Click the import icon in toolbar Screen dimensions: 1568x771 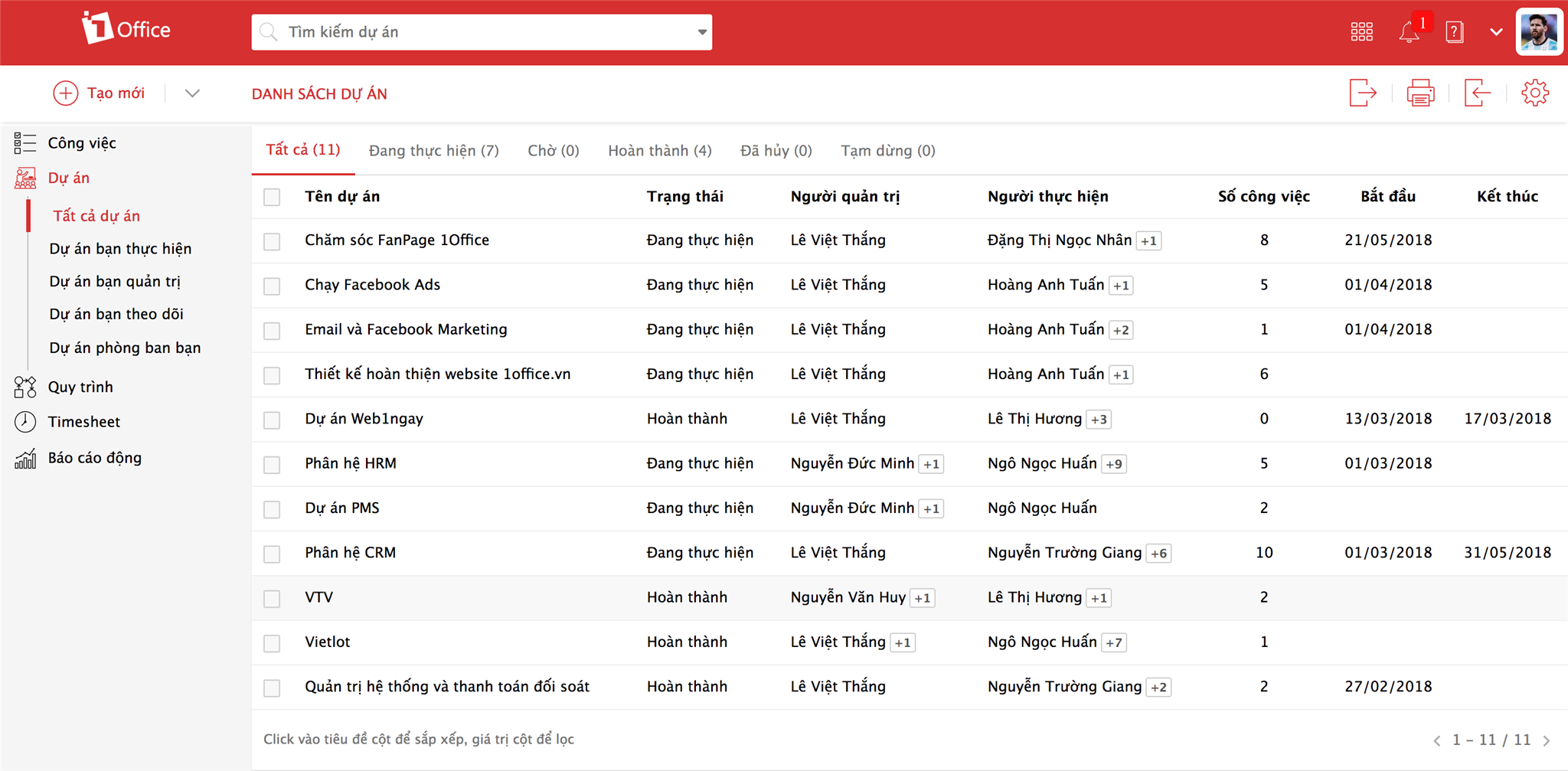tap(1477, 93)
